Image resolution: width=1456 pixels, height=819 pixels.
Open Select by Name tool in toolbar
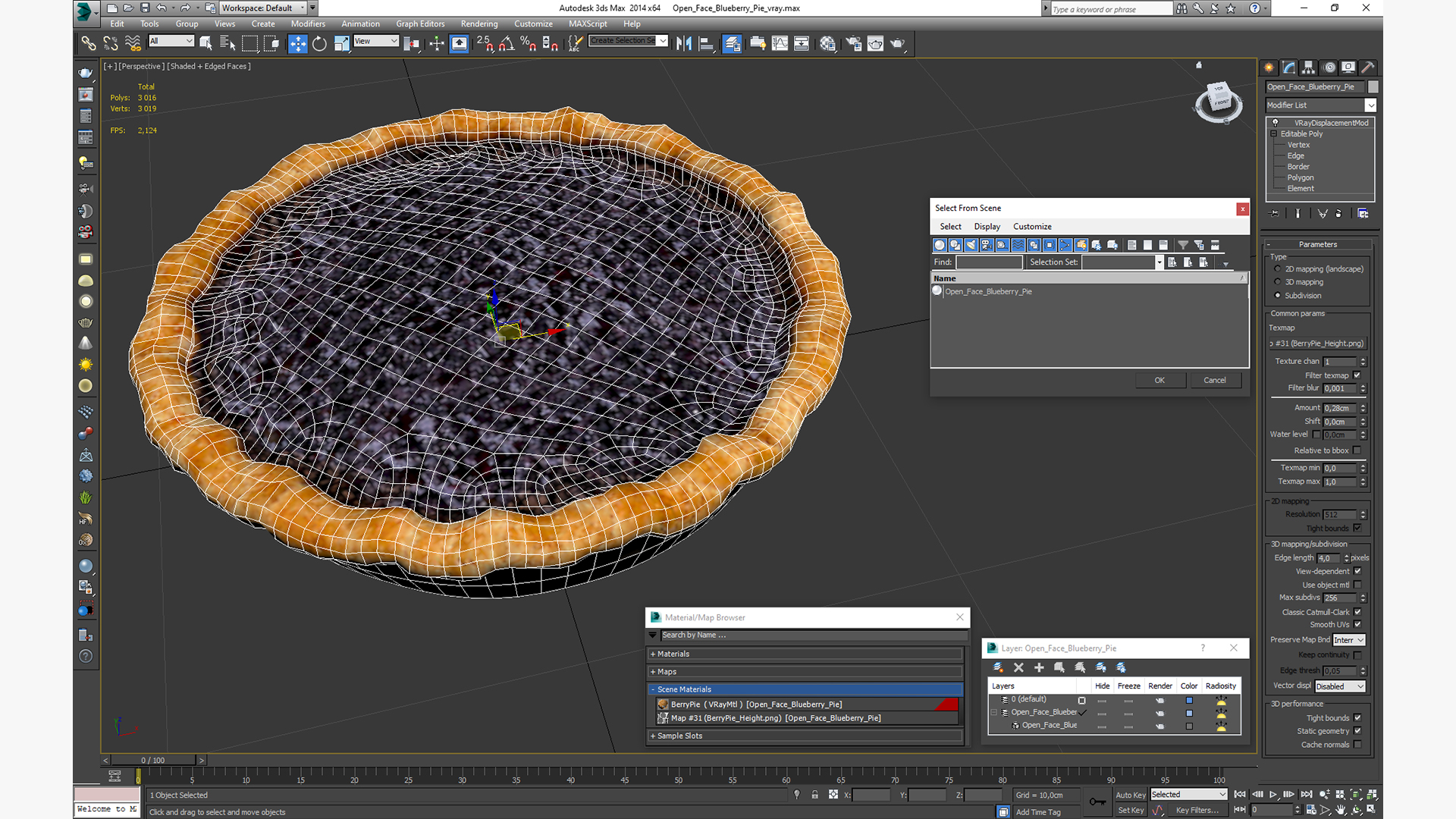click(227, 43)
